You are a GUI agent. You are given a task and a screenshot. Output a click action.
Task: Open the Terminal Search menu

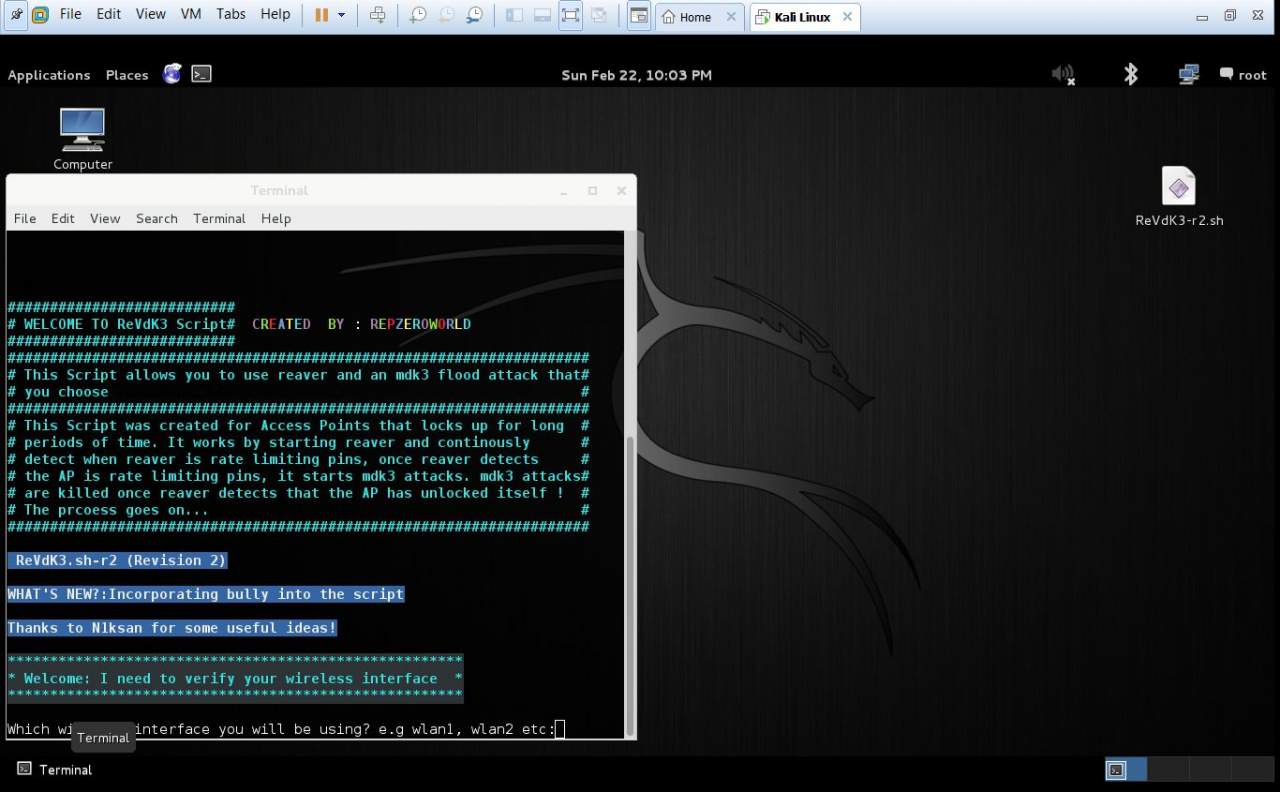[x=157, y=219]
